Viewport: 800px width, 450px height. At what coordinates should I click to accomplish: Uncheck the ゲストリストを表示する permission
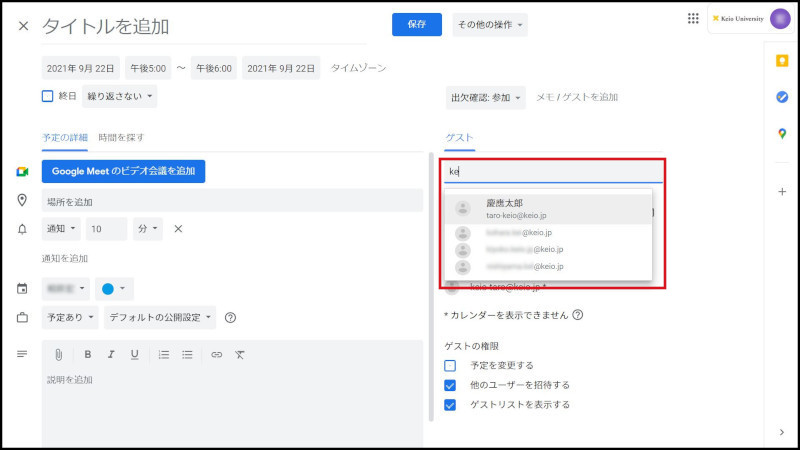click(x=450, y=405)
